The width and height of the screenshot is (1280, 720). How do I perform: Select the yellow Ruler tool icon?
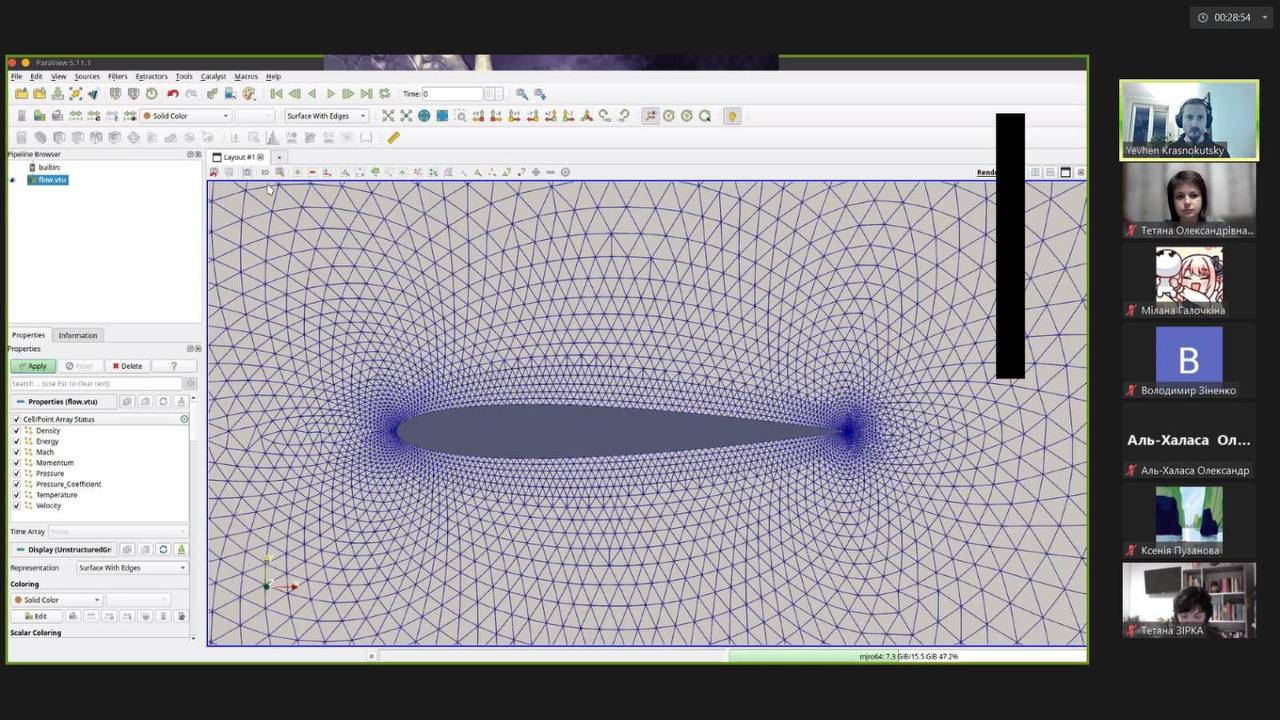tap(393, 138)
